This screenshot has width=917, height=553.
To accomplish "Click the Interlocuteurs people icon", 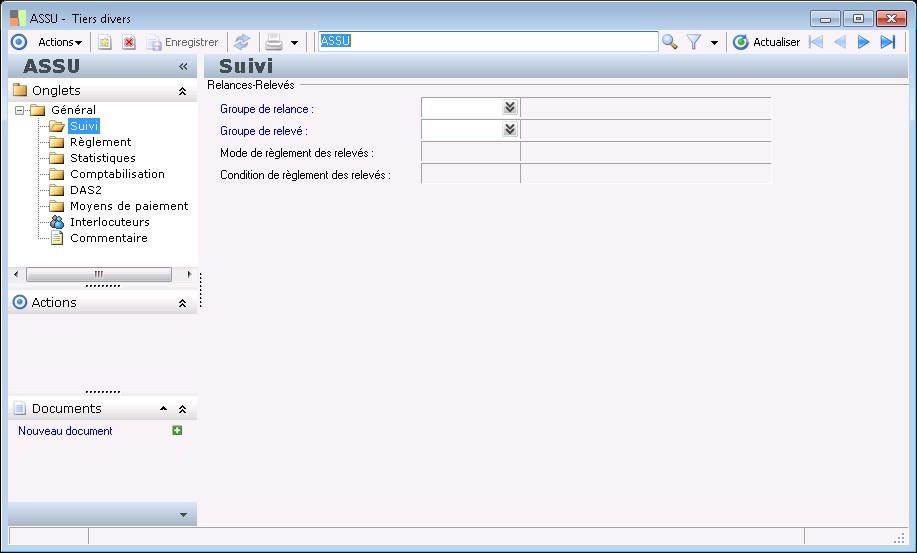I will [x=57, y=222].
